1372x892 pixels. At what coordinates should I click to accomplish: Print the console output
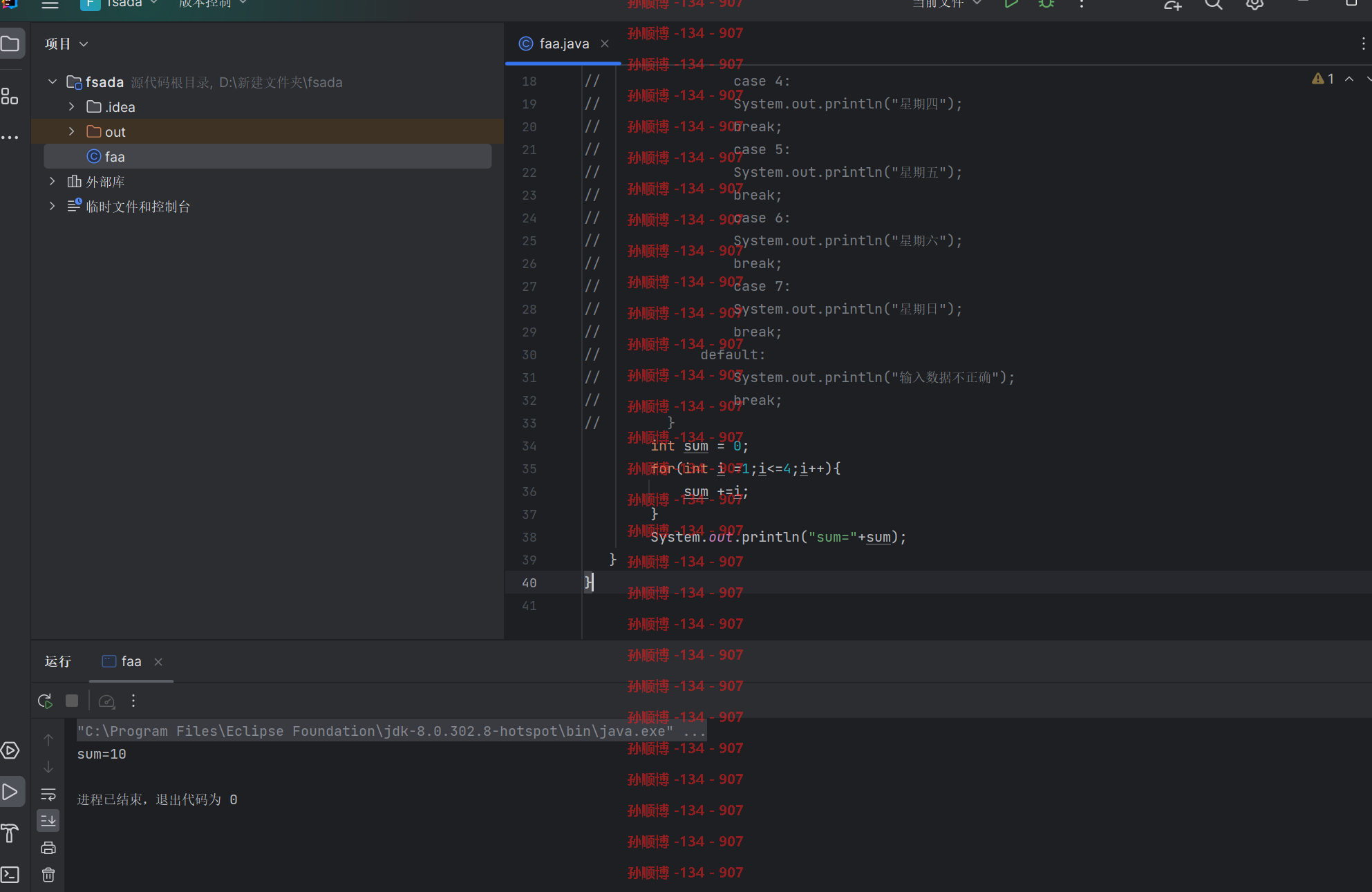(x=48, y=848)
